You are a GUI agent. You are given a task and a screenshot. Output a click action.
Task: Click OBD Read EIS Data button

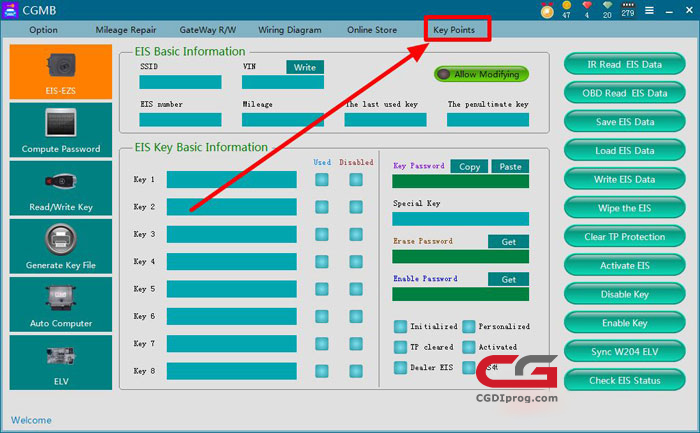(625, 93)
